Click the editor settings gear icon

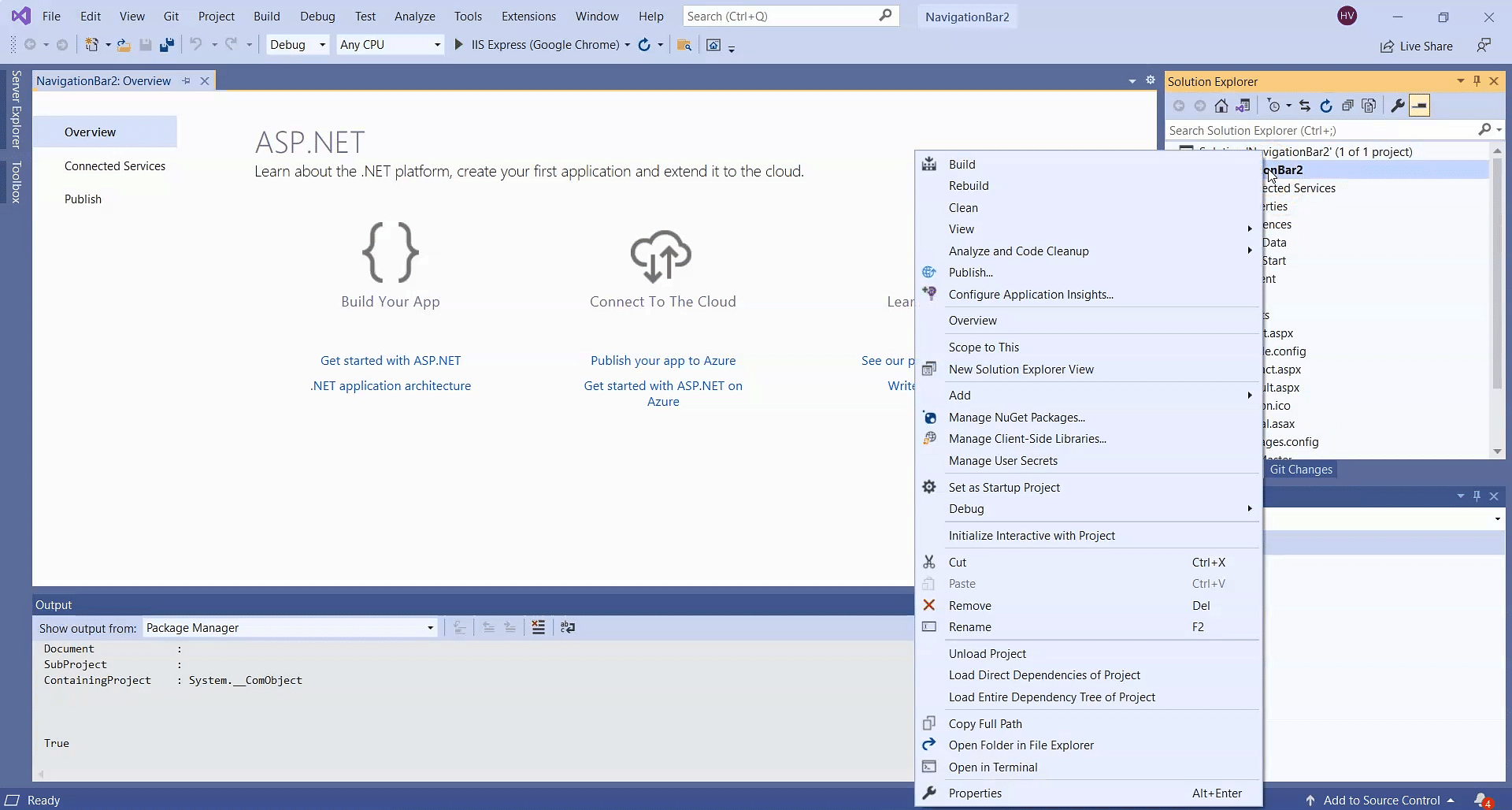[x=1151, y=80]
